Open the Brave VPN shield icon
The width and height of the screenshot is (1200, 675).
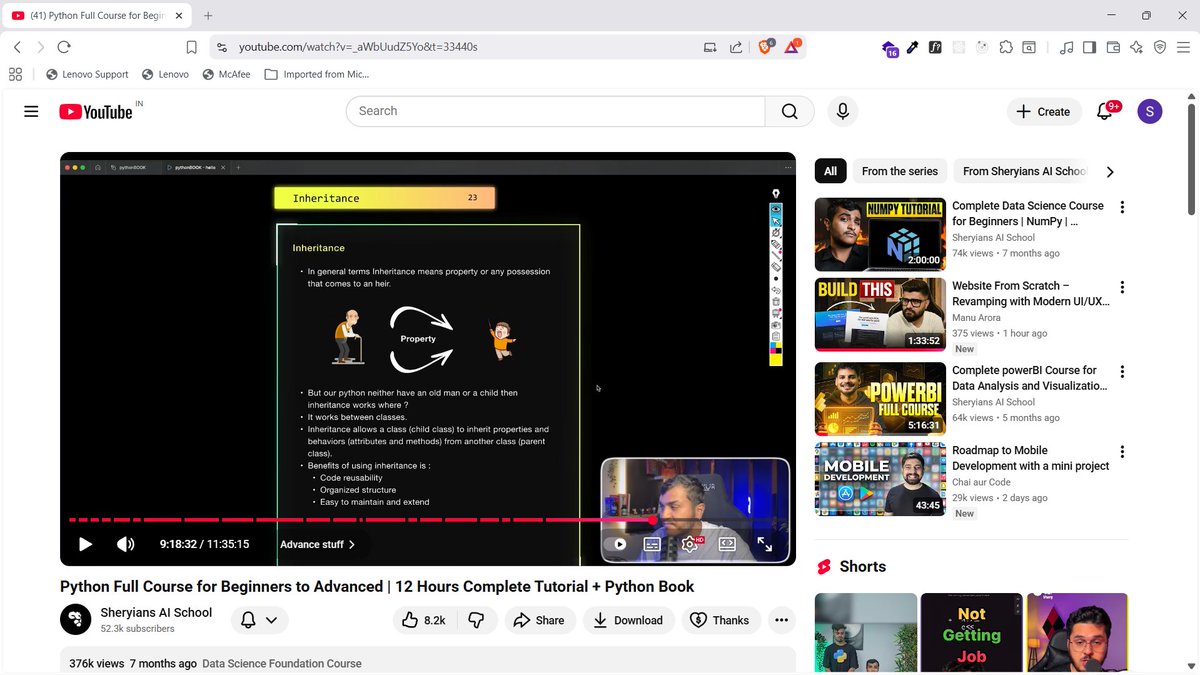1160,47
